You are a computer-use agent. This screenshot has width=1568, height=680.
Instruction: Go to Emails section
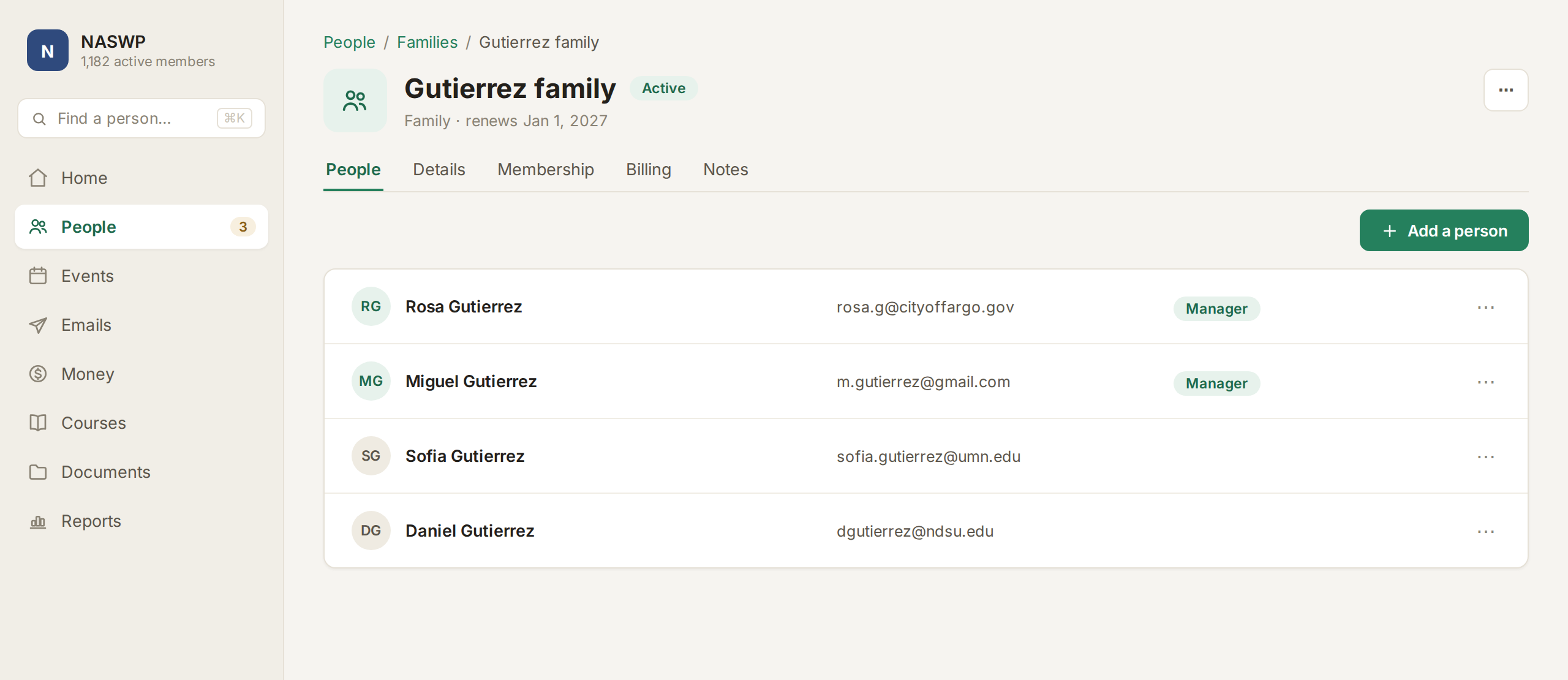pyautogui.click(x=141, y=325)
